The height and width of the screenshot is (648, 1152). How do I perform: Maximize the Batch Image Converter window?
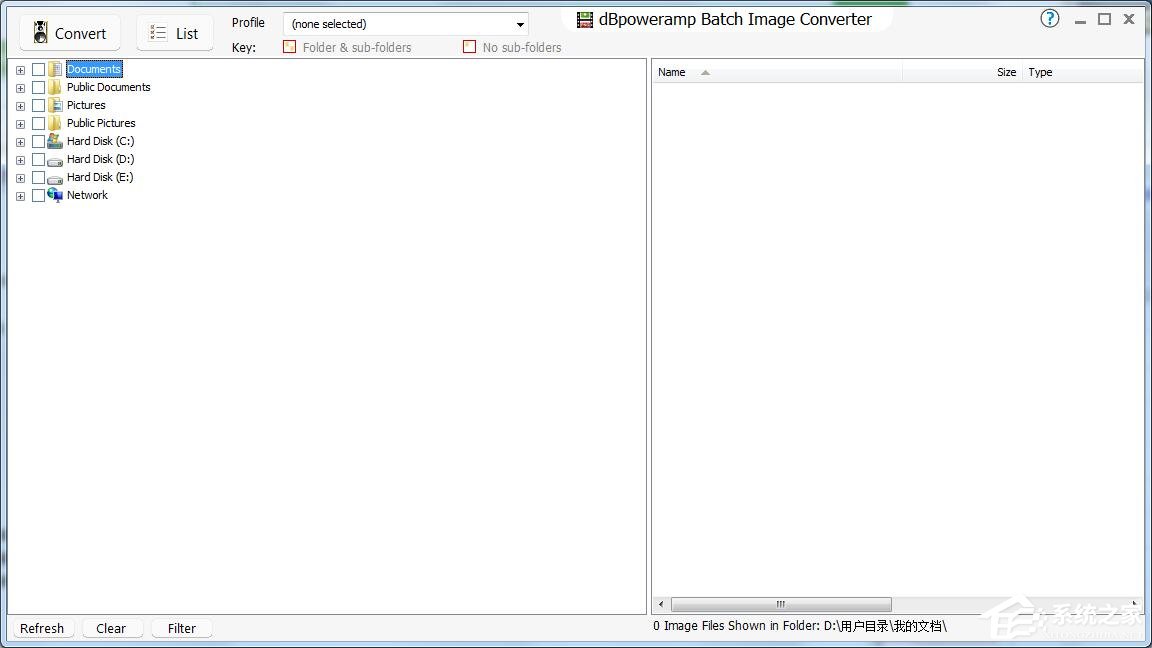point(1104,19)
